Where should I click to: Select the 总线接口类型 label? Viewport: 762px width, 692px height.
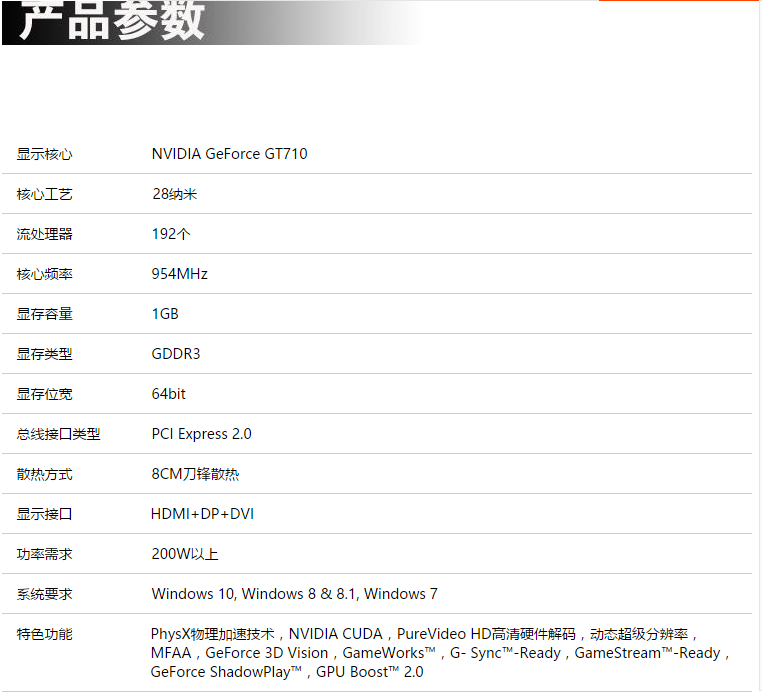click(x=58, y=434)
